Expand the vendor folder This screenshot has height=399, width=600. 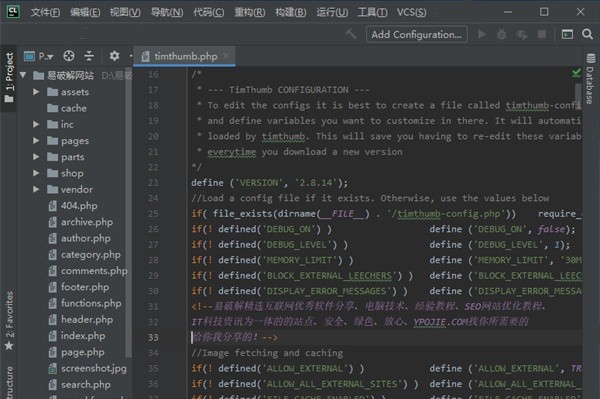(36, 189)
